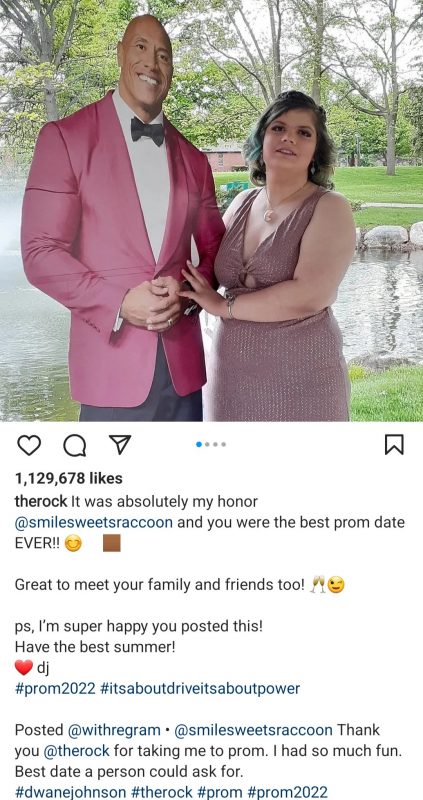Open the @withregram mention link
Screen dimensions: 423x800
click(x=114, y=730)
